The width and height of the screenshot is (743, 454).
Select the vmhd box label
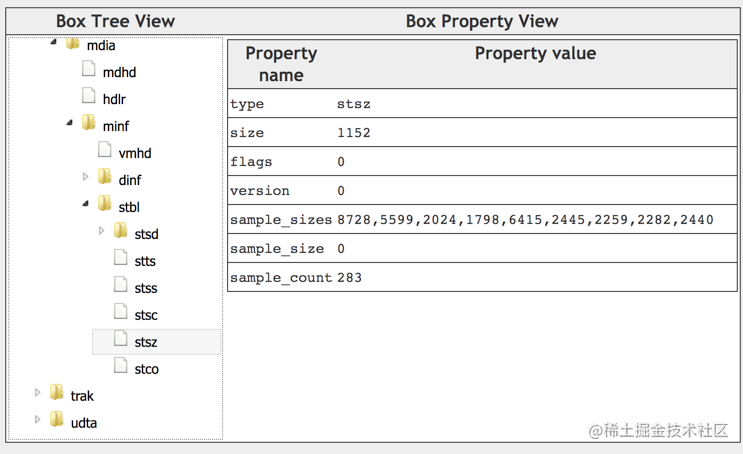pyautogui.click(x=135, y=154)
